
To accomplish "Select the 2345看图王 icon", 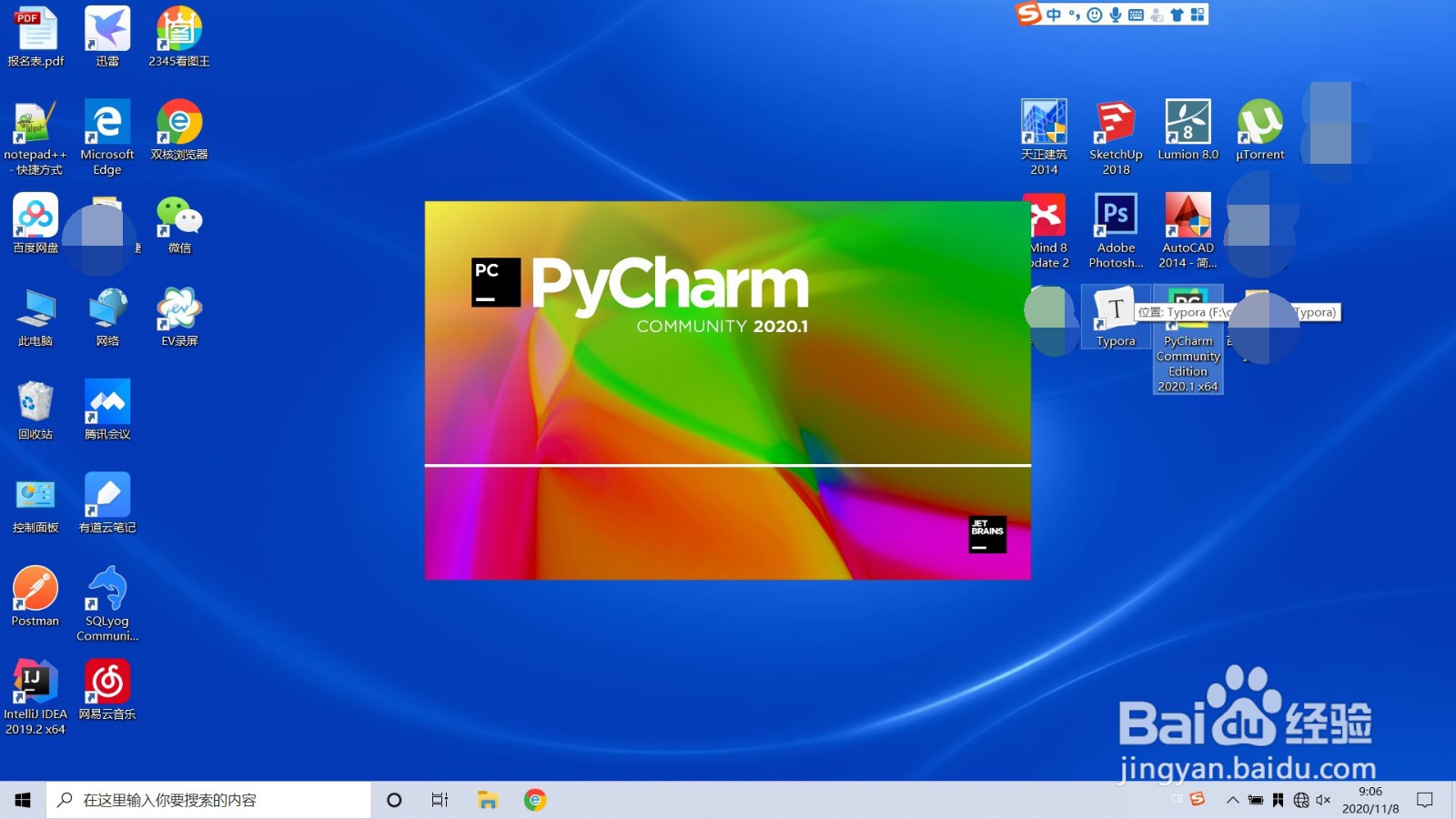I will click(179, 36).
